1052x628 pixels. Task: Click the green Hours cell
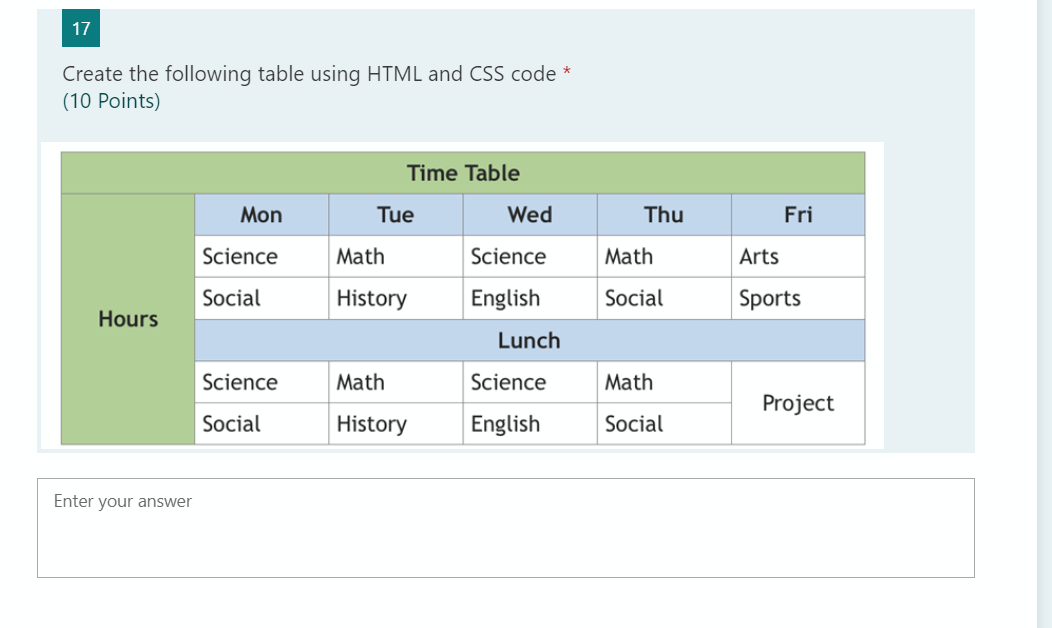(x=128, y=319)
